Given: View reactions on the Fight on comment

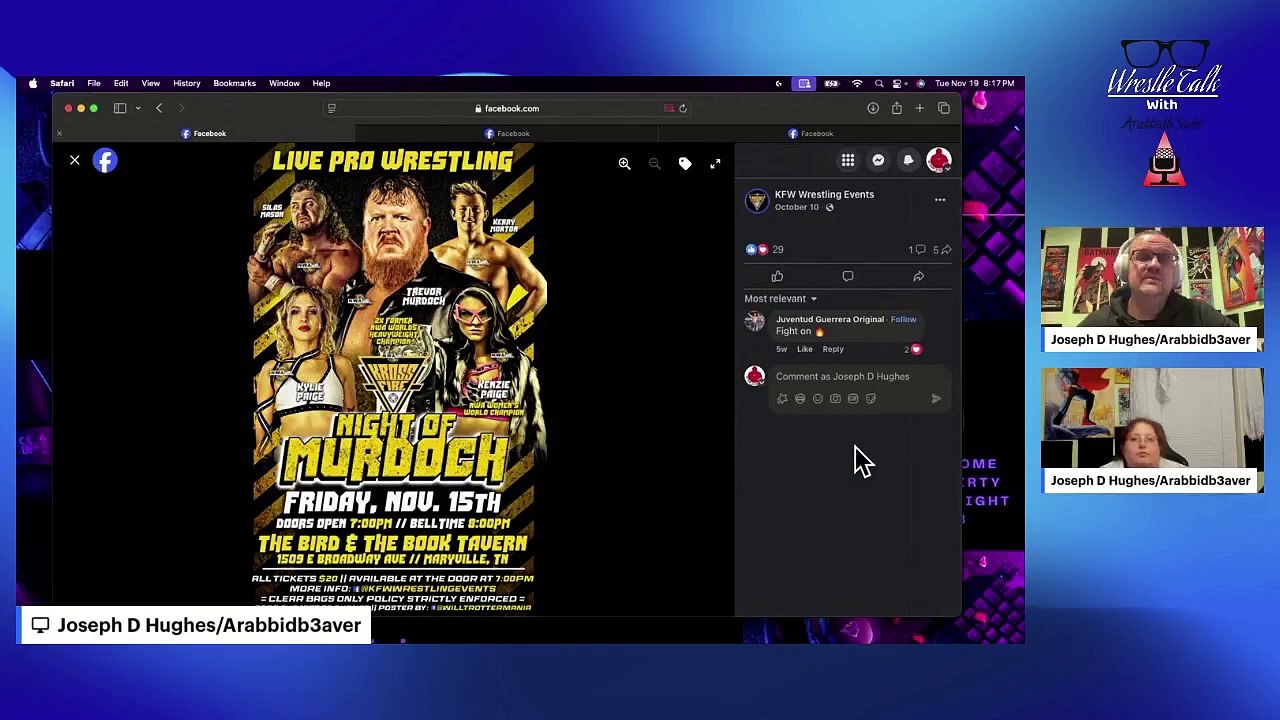Looking at the screenshot, I should tap(913, 349).
